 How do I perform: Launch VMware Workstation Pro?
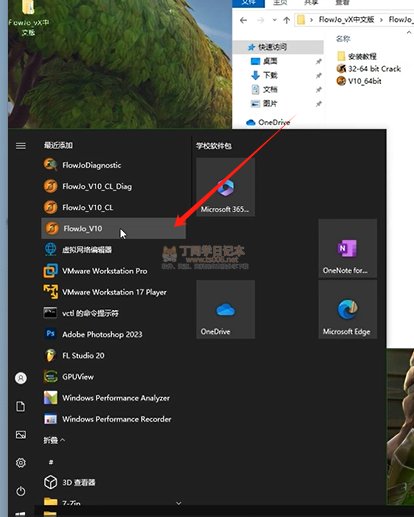click(113, 271)
